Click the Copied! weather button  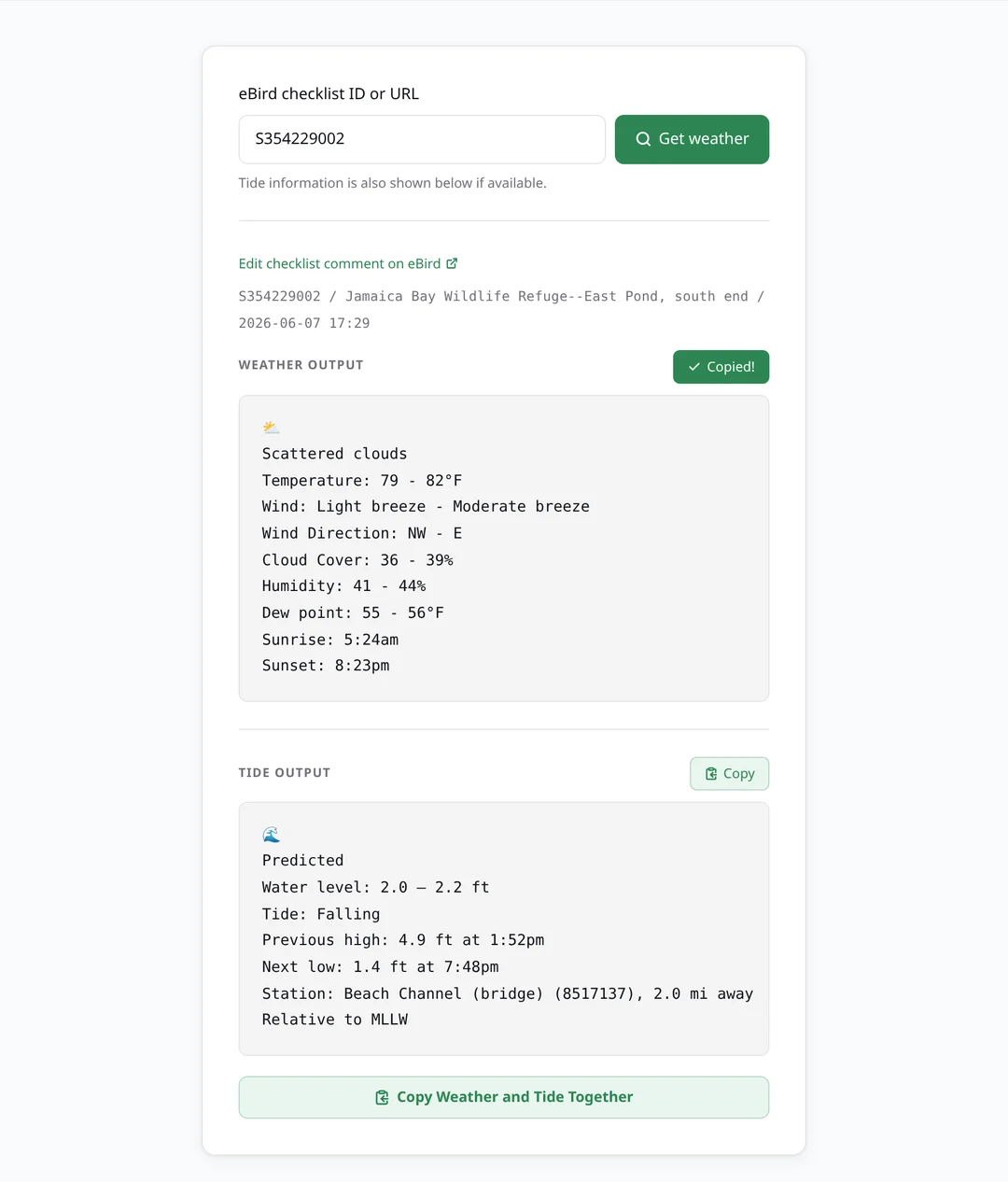(721, 367)
